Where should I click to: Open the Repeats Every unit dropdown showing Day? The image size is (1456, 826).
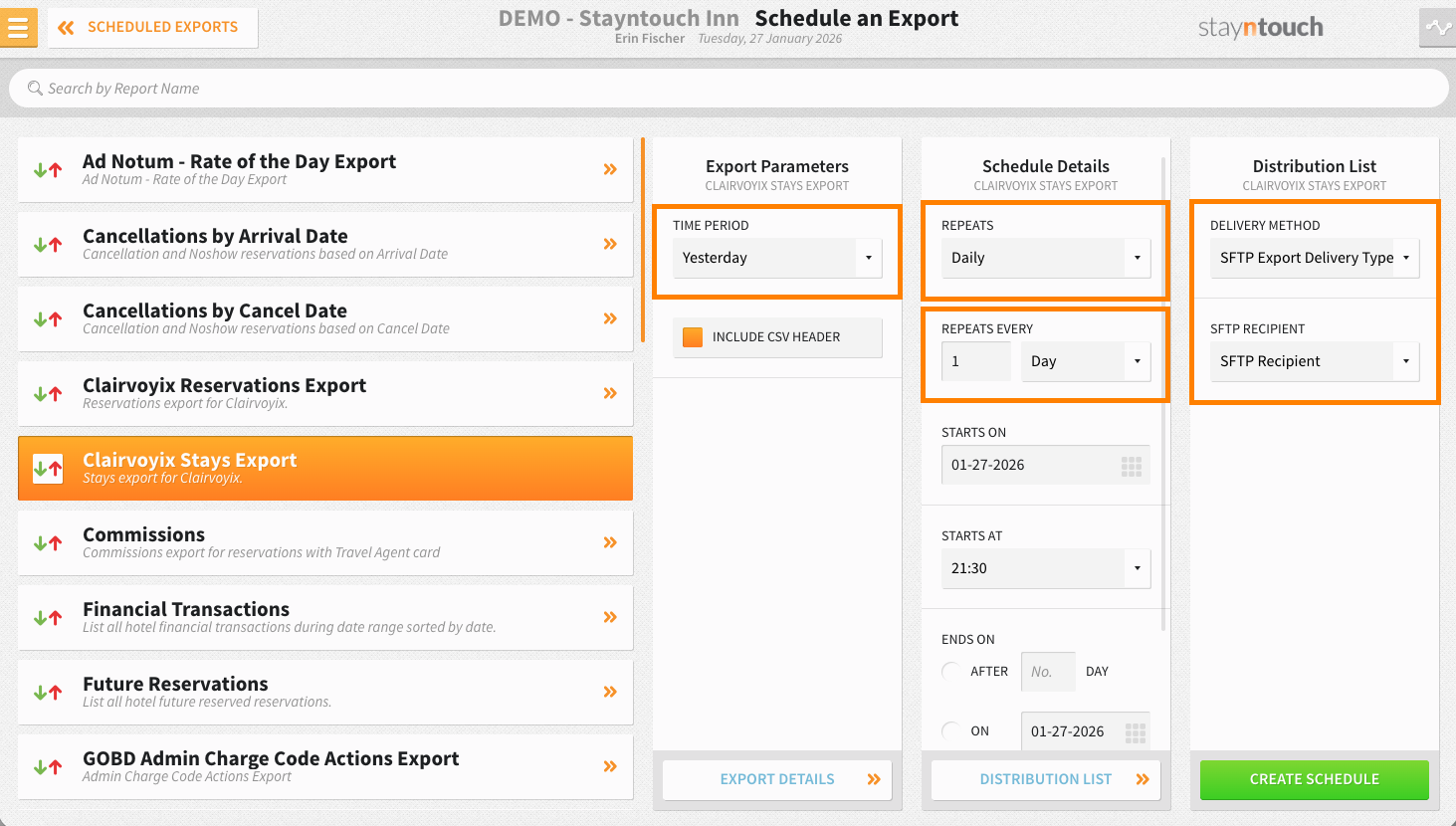coord(1086,361)
